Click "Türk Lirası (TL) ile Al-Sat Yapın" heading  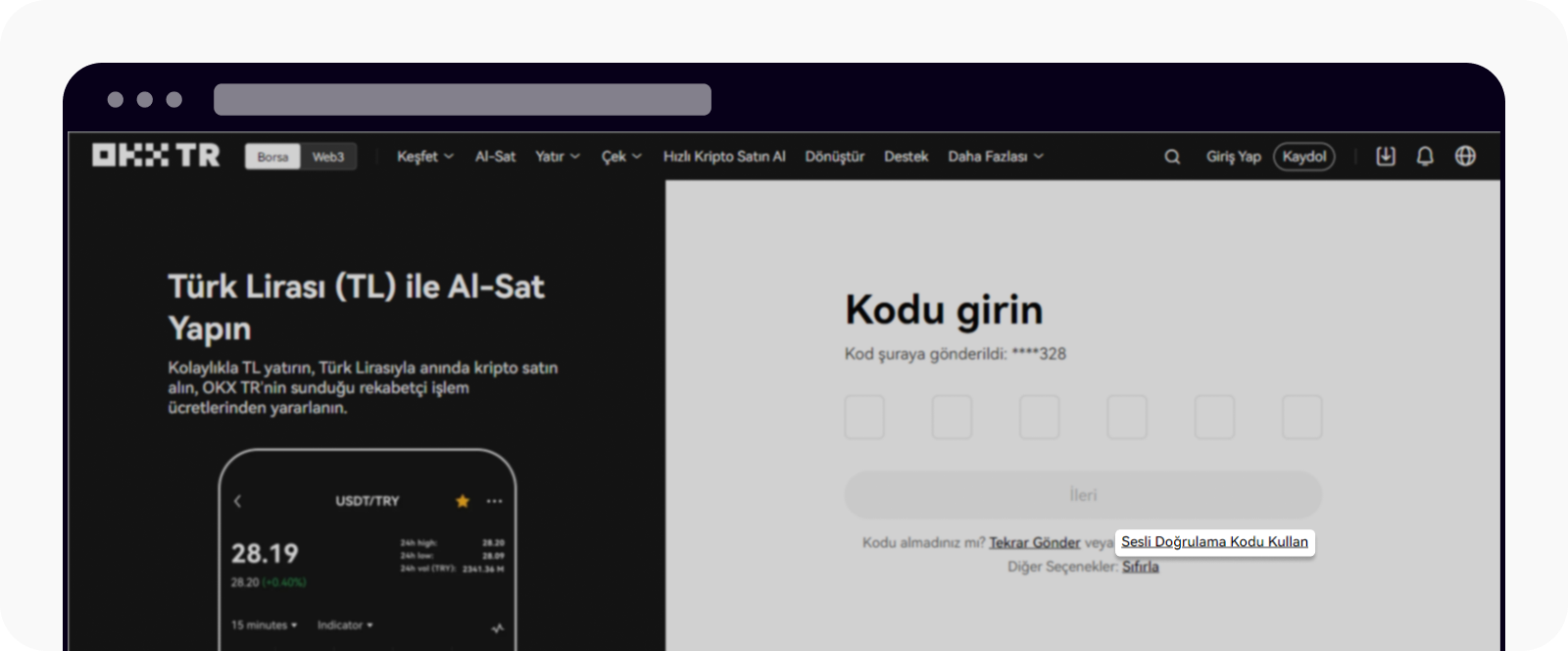[x=356, y=307]
